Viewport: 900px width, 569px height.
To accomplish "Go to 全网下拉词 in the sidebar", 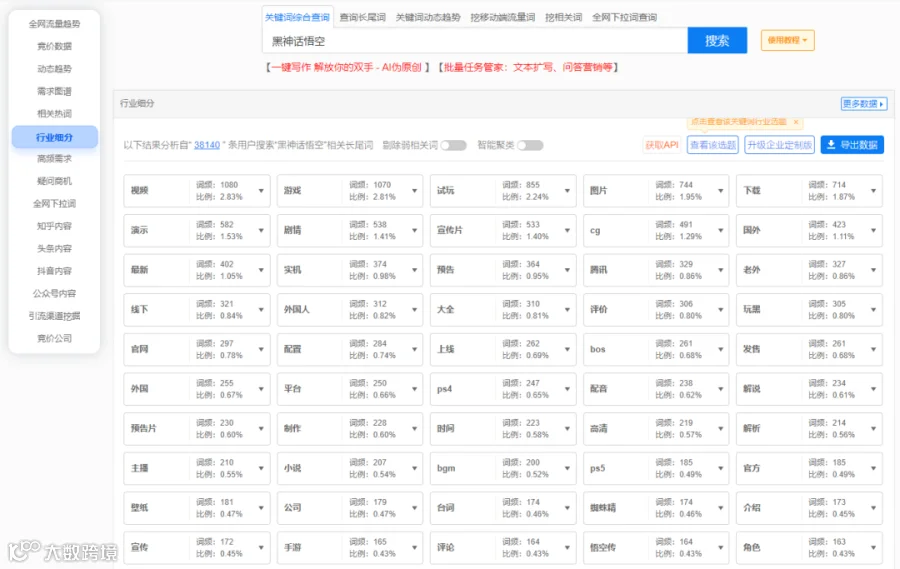I will (55, 204).
